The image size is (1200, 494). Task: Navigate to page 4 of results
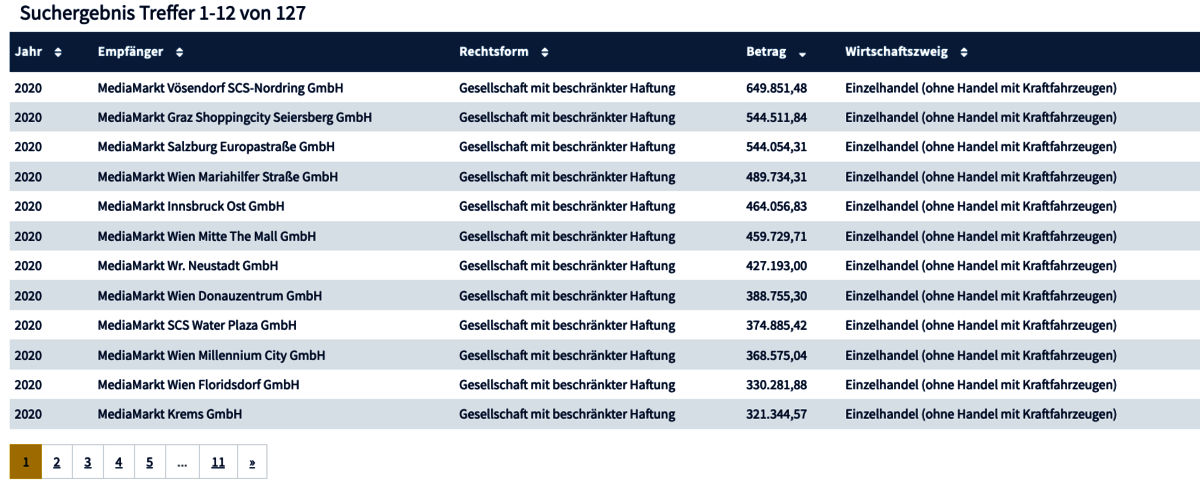tap(118, 462)
